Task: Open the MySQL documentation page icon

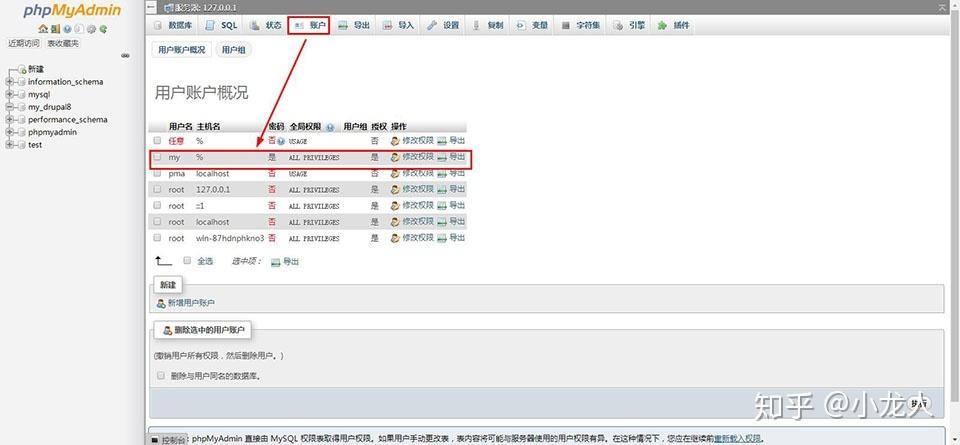Action: pyautogui.click(x=79, y=29)
